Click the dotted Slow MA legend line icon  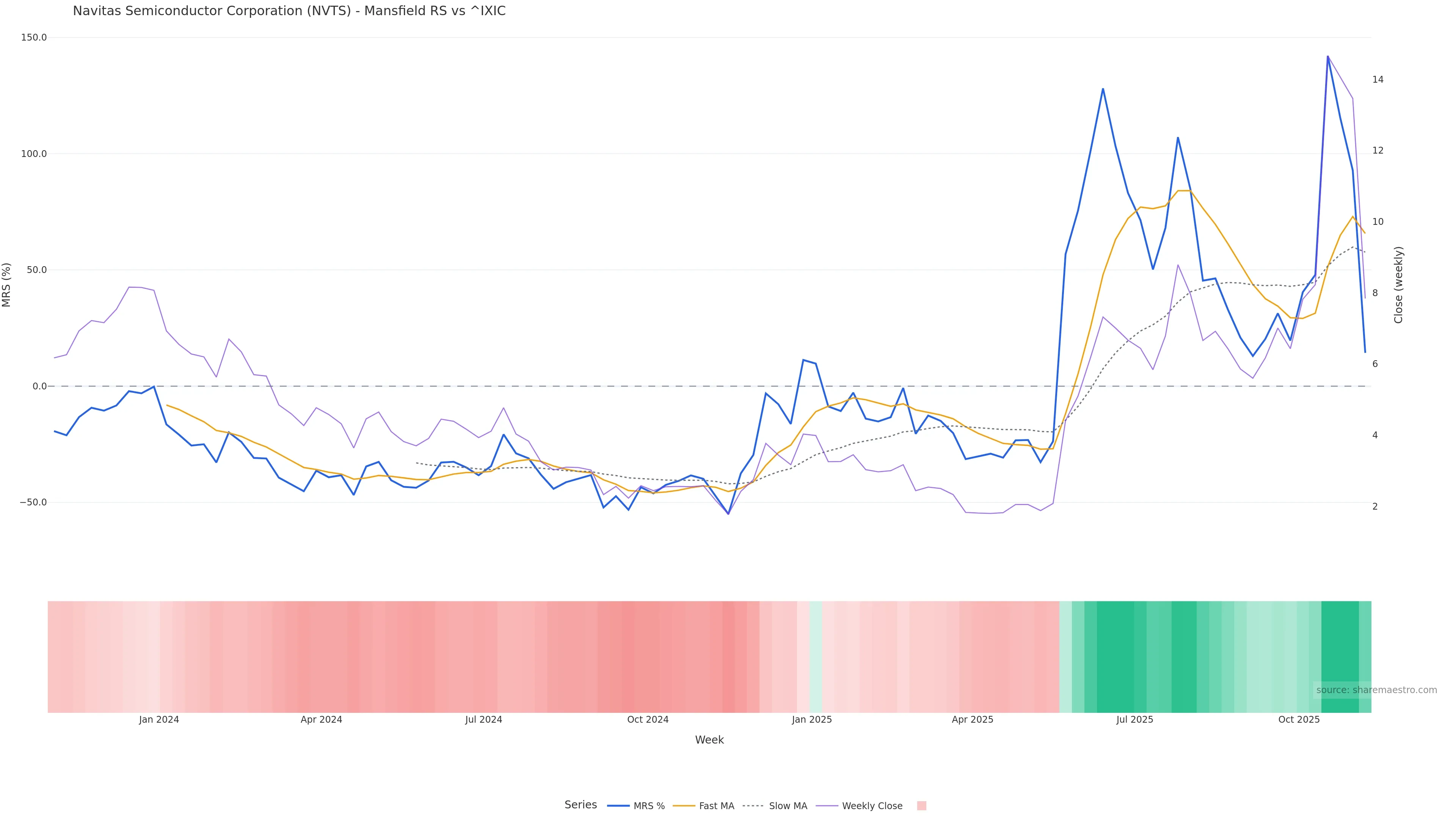(753, 806)
